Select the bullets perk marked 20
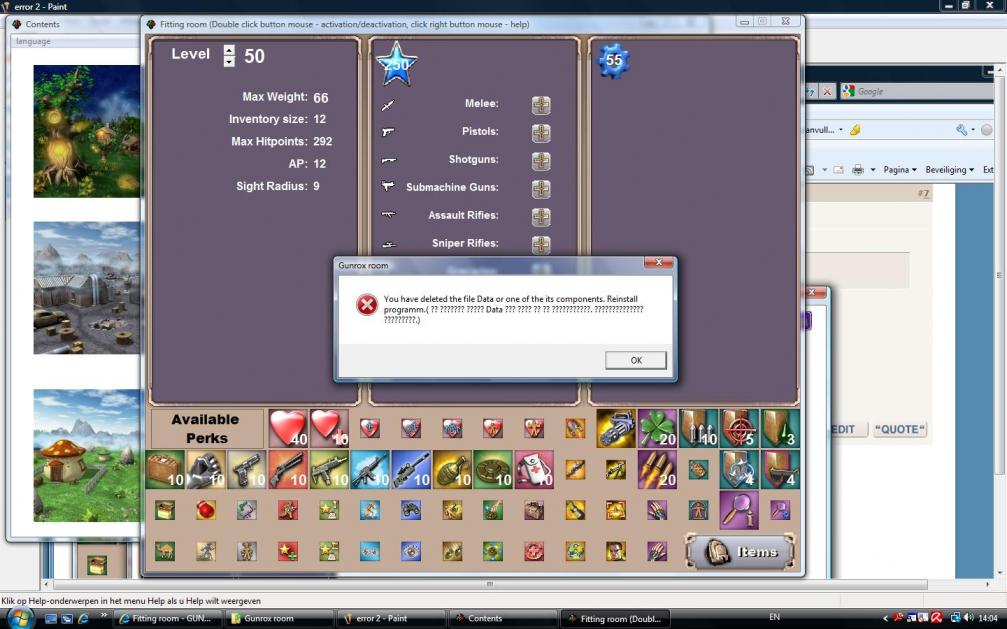The width and height of the screenshot is (1007, 629). pos(657,469)
